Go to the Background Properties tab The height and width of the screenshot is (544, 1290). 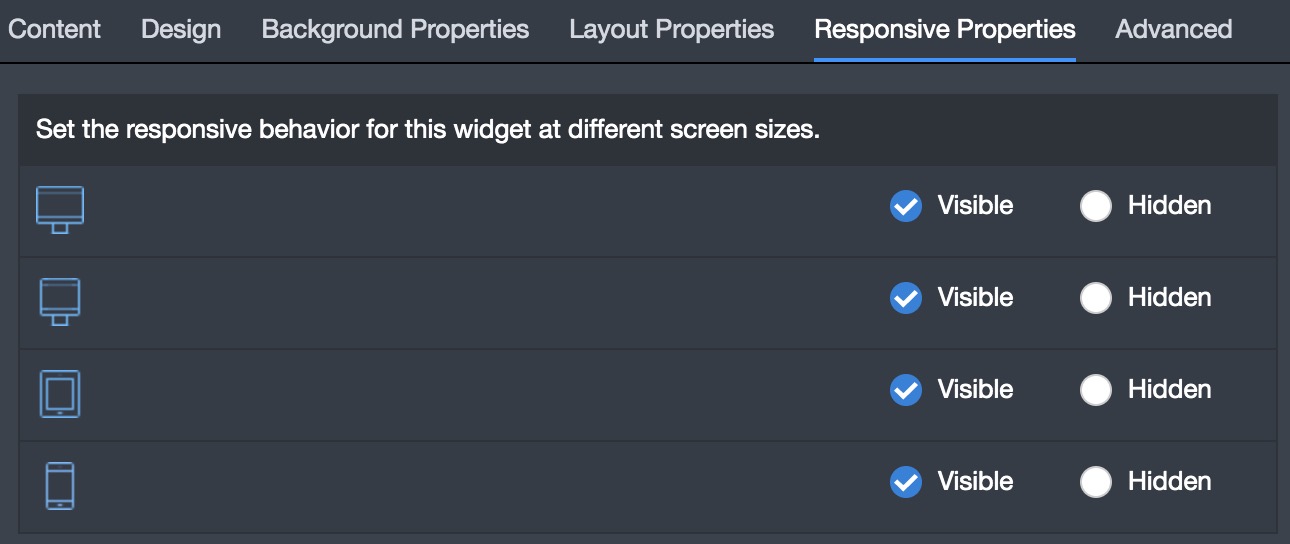coord(395,29)
